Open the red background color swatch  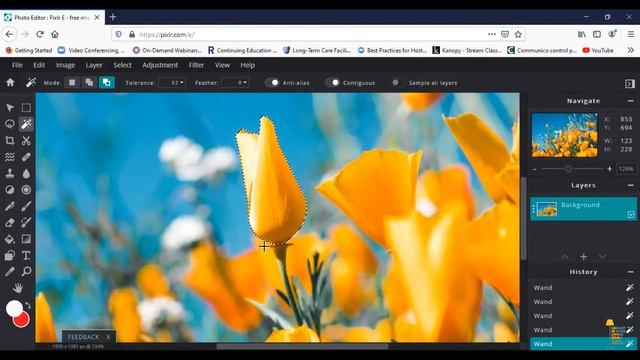[22, 320]
